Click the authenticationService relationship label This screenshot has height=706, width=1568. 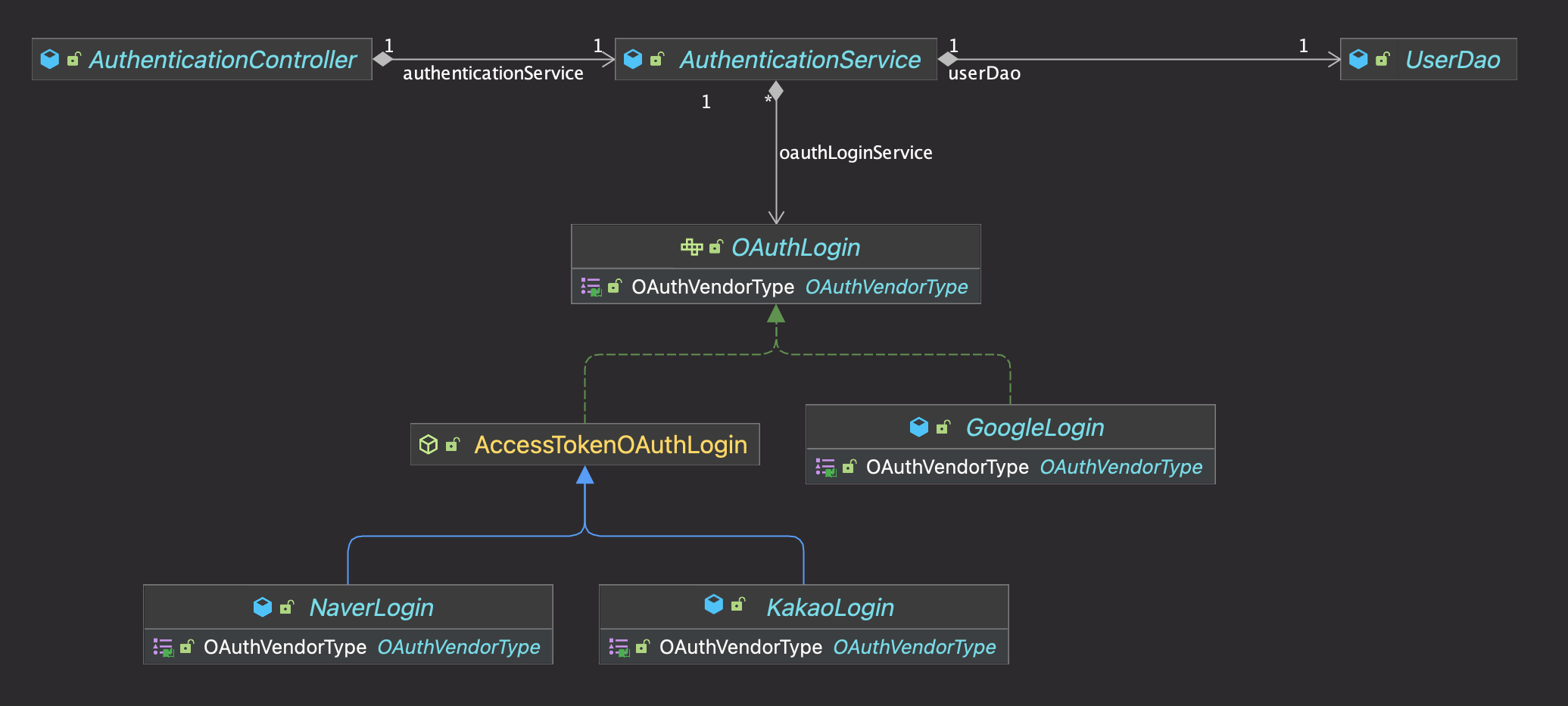(x=493, y=73)
